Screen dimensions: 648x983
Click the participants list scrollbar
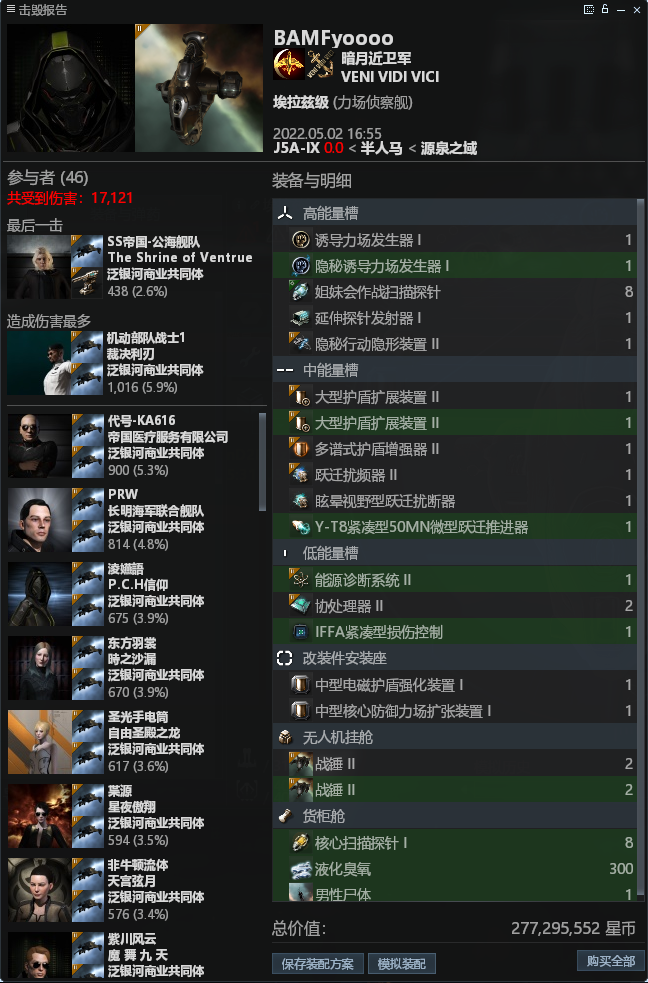(x=263, y=462)
